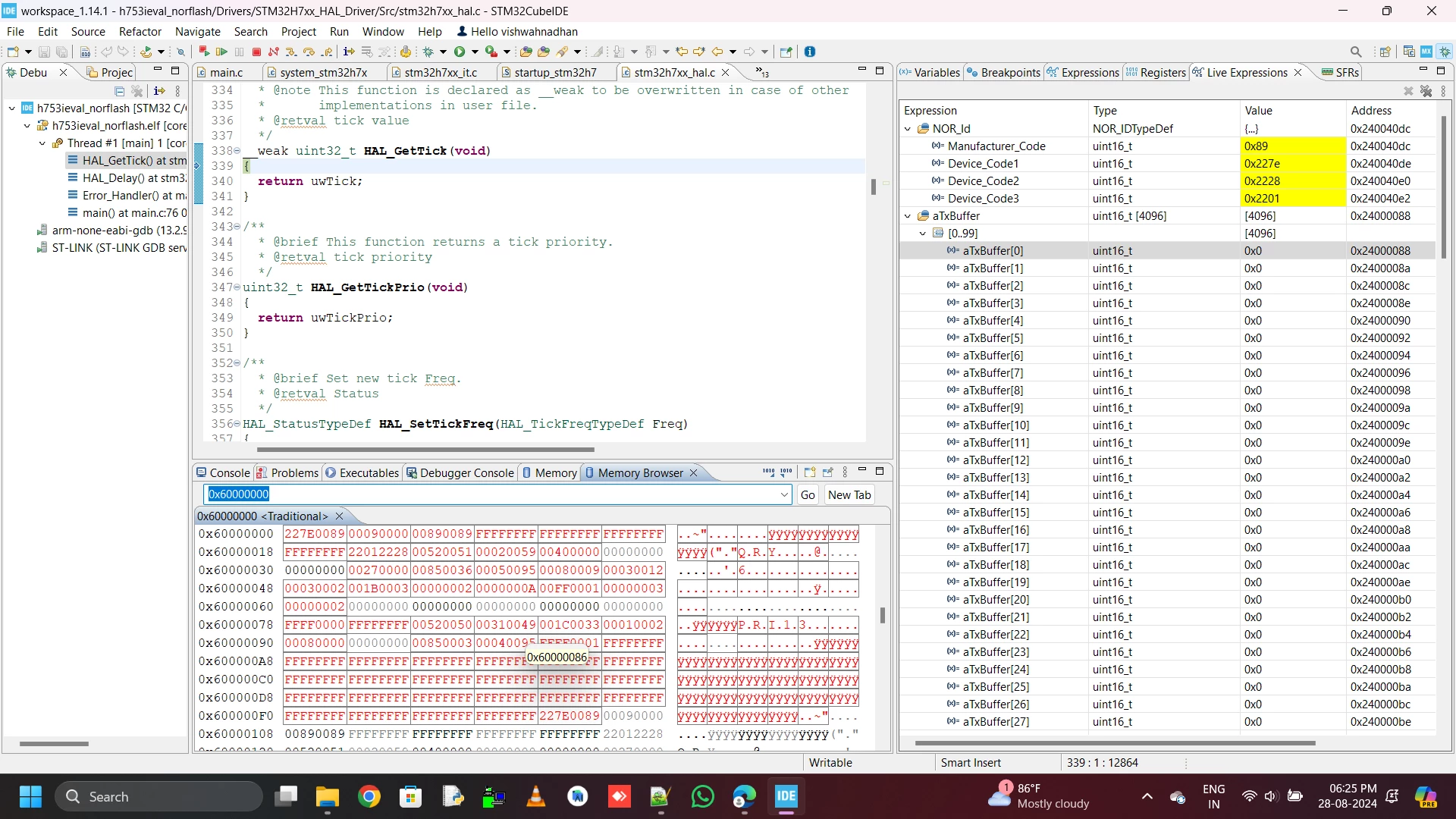Open the Navigate menu
Viewport: 1456px width, 819px height.
(x=197, y=32)
